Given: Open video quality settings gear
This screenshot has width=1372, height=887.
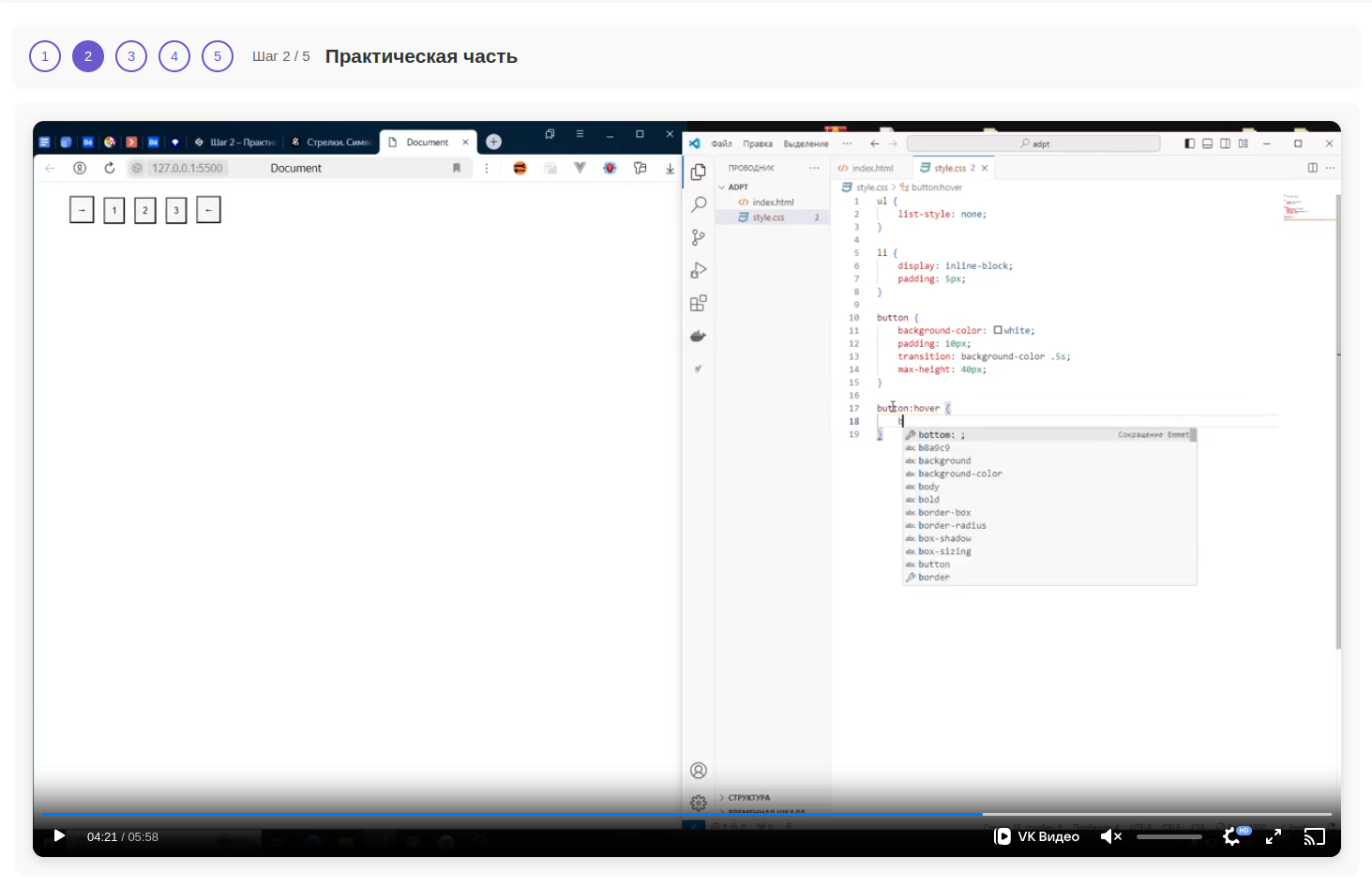Looking at the screenshot, I should point(1232,836).
